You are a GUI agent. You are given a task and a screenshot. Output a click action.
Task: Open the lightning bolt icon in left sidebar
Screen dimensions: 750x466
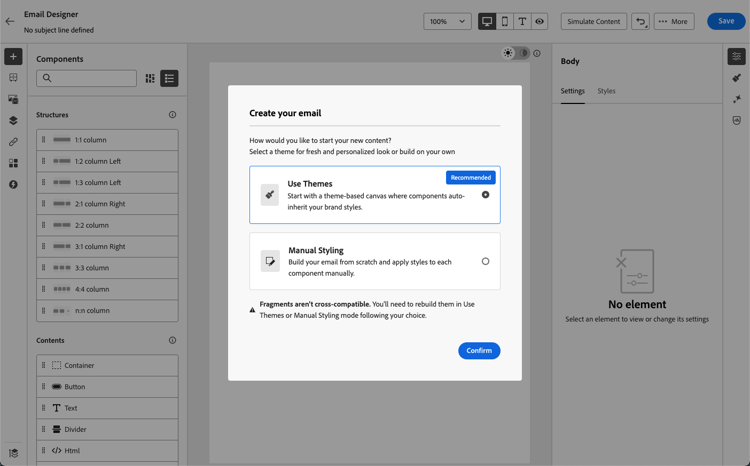coord(13,185)
